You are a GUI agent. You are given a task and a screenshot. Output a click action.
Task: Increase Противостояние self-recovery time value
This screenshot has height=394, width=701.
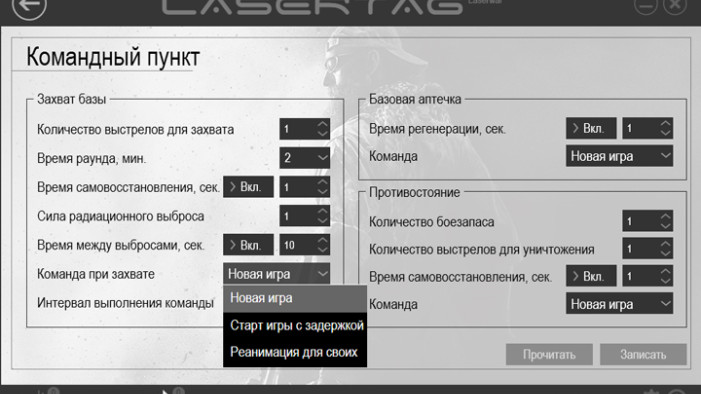pos(665,272)
